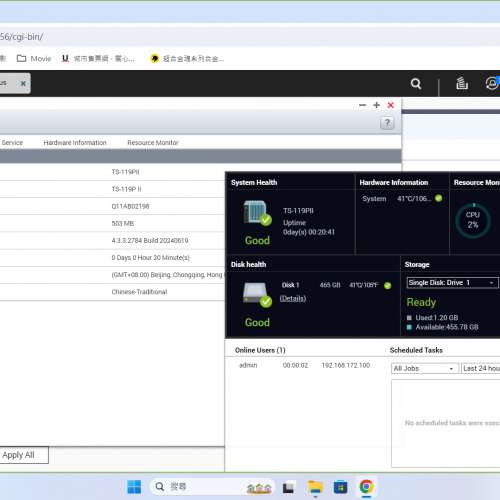The width and height of the screenshot is (500, 500).
Task: Click the Ready storage status text
Action: 421,302
